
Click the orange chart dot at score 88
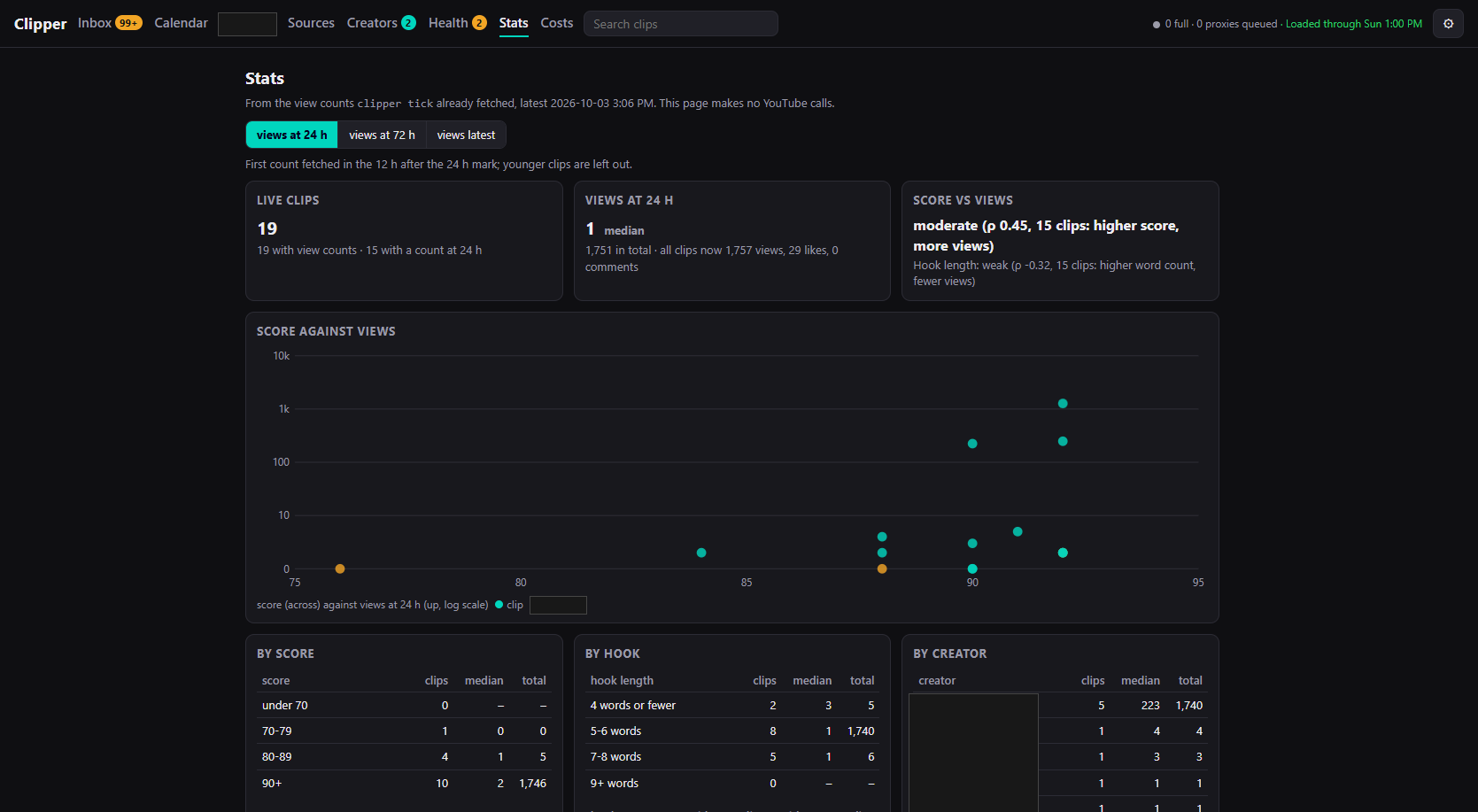(882, 568)
